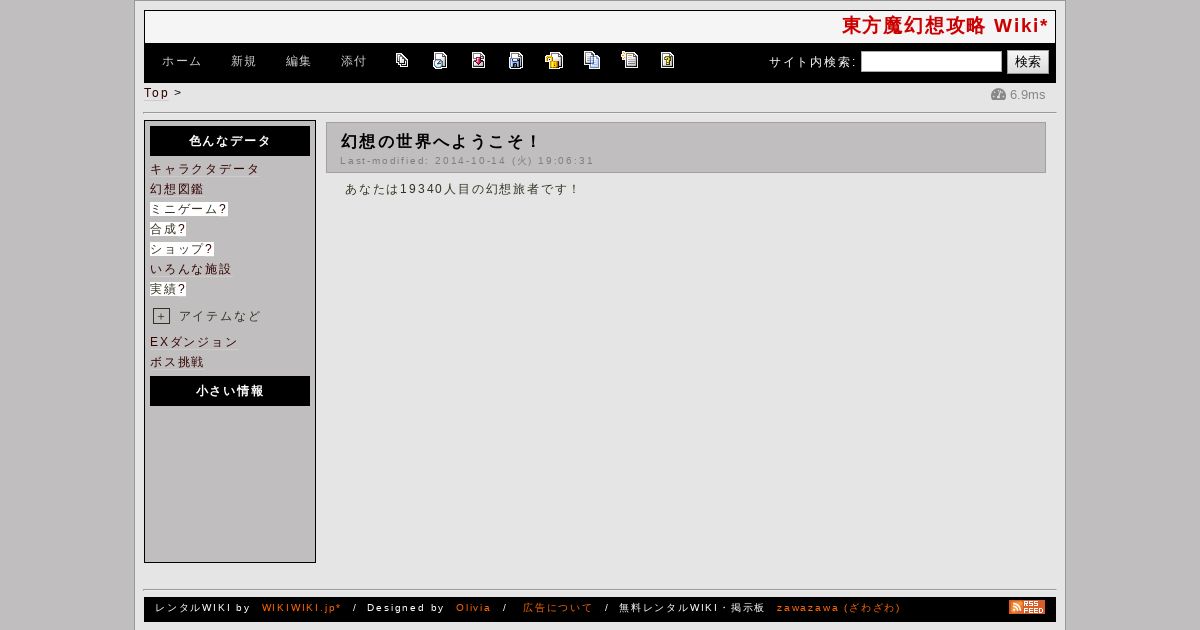Open the 実績? sidebar link
1200x630 pixels.
click(x=168, y=289)
